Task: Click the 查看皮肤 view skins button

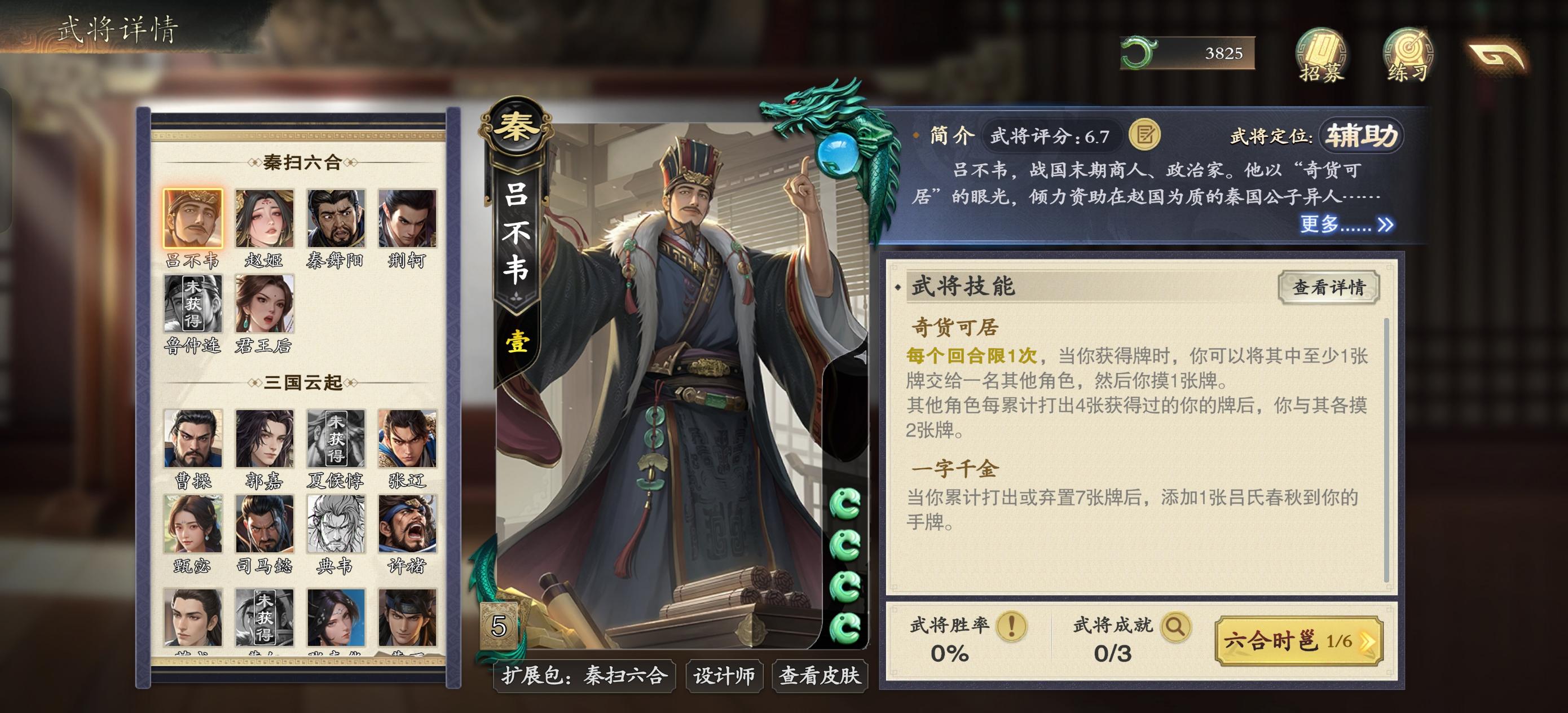Action: click(820, 675)
